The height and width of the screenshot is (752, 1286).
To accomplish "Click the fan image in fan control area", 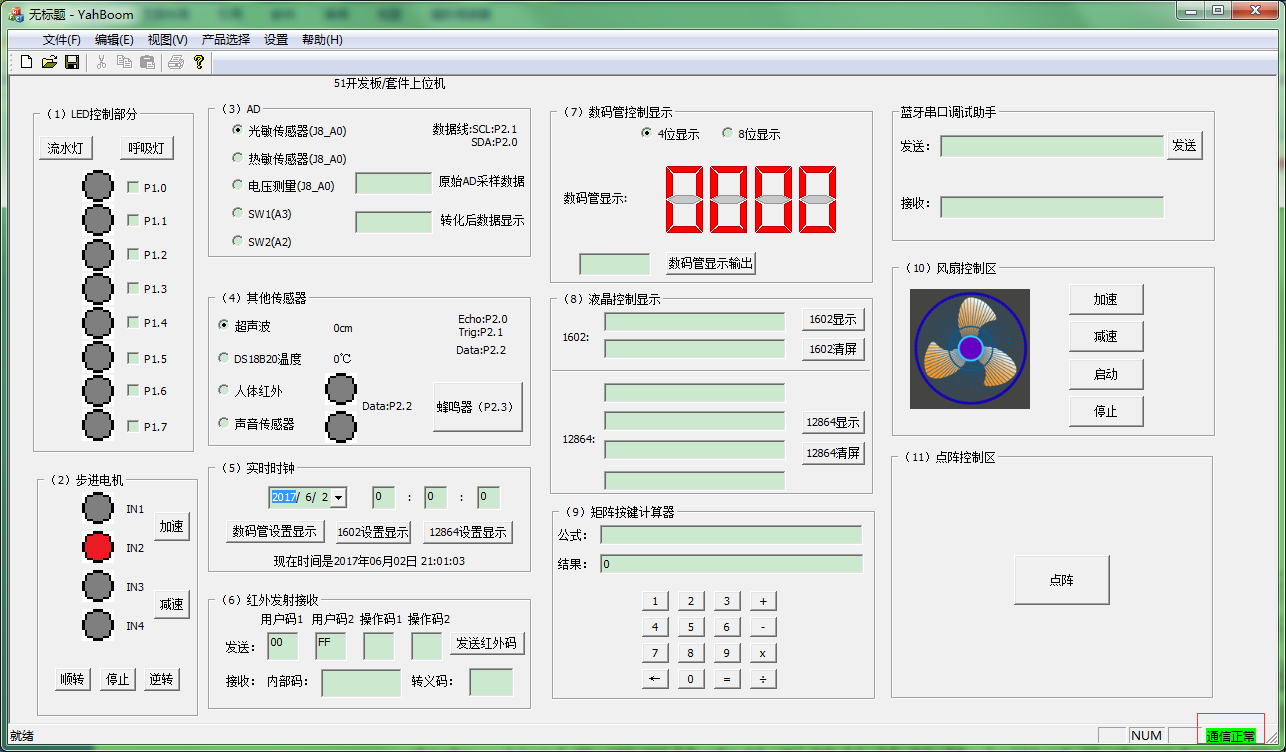I will [x=969, y=348].
